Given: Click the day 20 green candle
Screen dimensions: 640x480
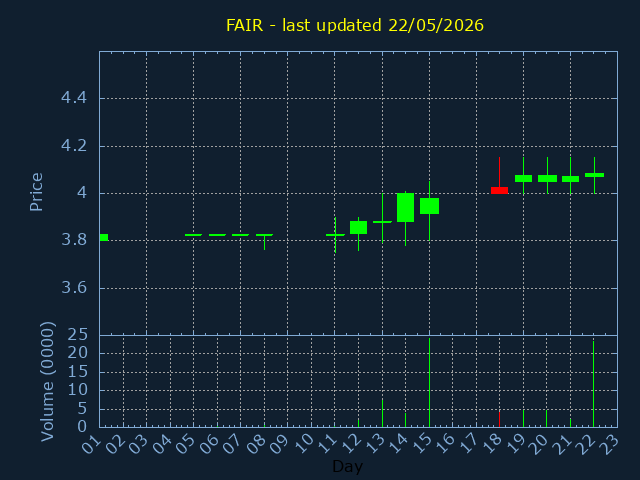Looking at the screenshot, I should pos(547,178).
